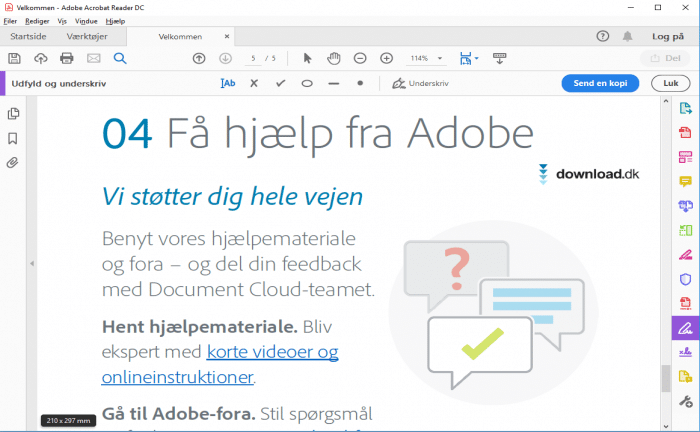Follow the korte videoer og onlineinstruktioner link
The image size is (700, 432).
point(220,365)
